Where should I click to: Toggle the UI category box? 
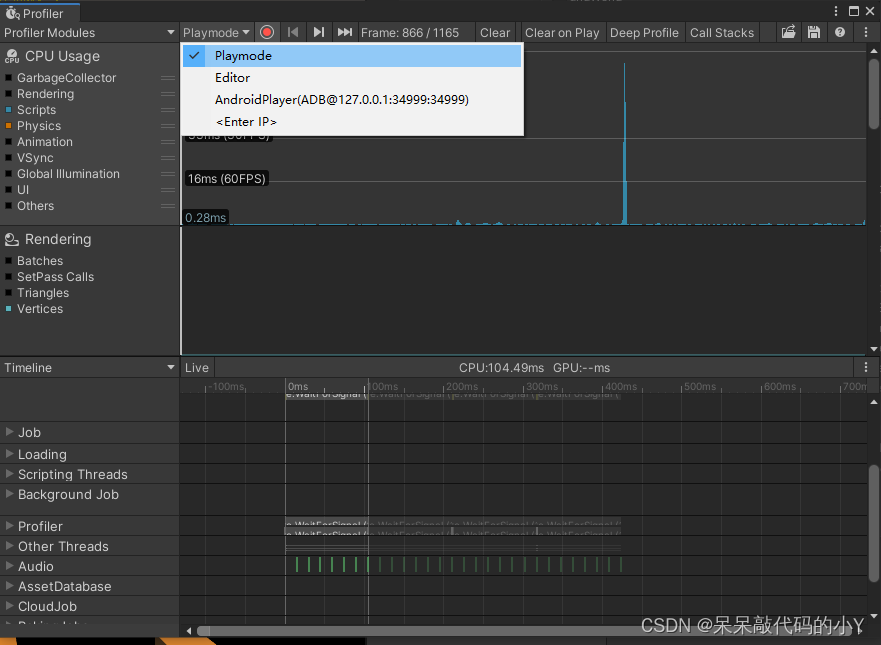click(x=8, y=190)
